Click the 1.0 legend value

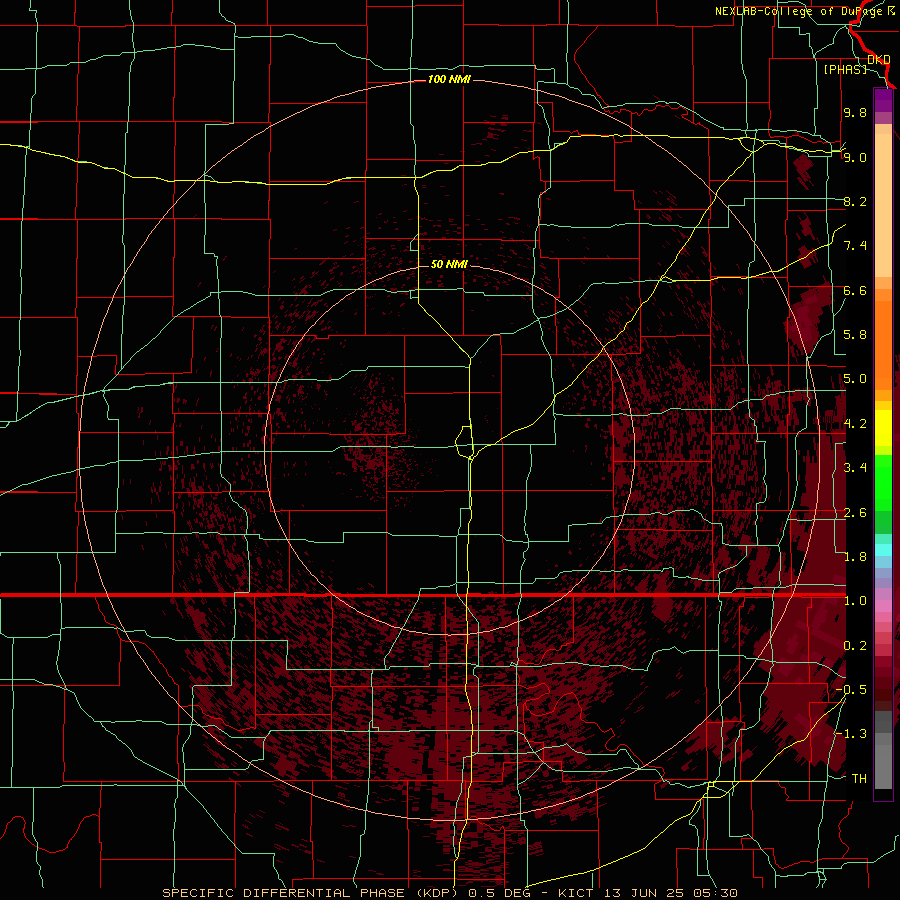pos(855,601)
